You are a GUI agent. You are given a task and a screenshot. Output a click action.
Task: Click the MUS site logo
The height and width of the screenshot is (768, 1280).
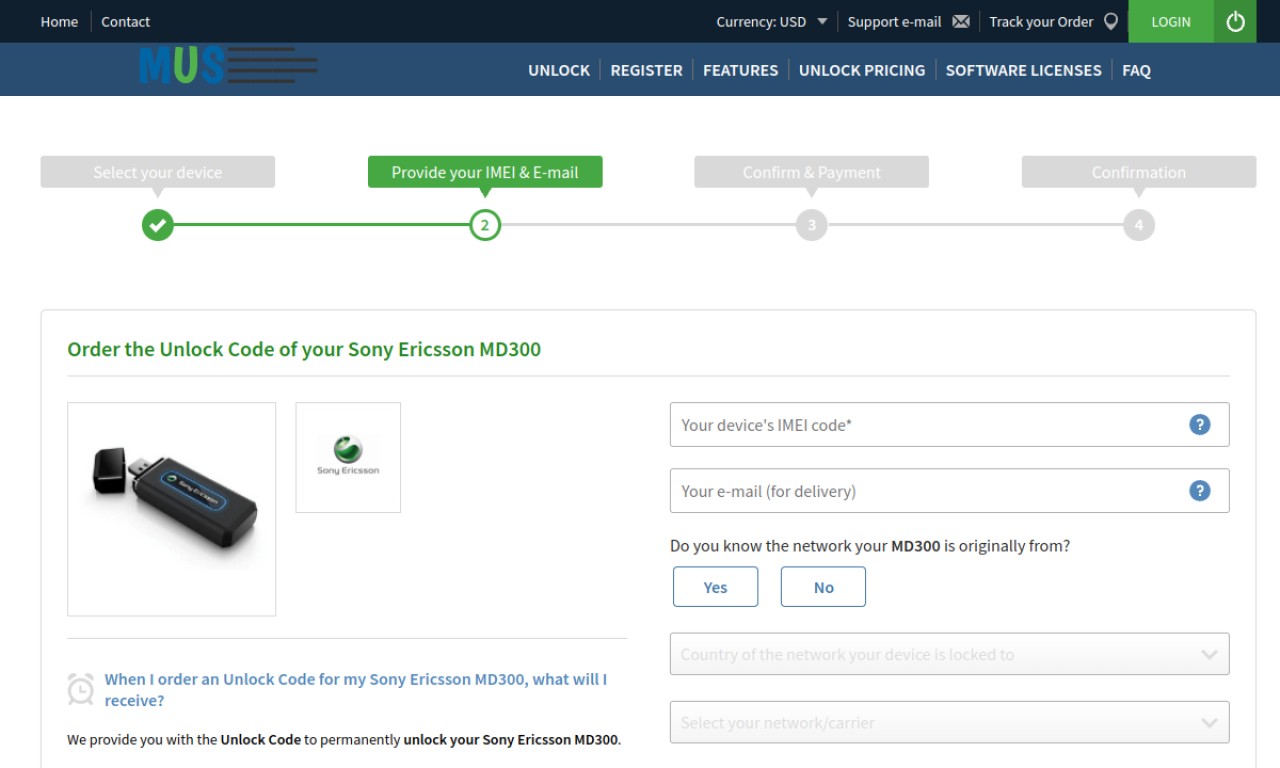click(x=228, y=66)
